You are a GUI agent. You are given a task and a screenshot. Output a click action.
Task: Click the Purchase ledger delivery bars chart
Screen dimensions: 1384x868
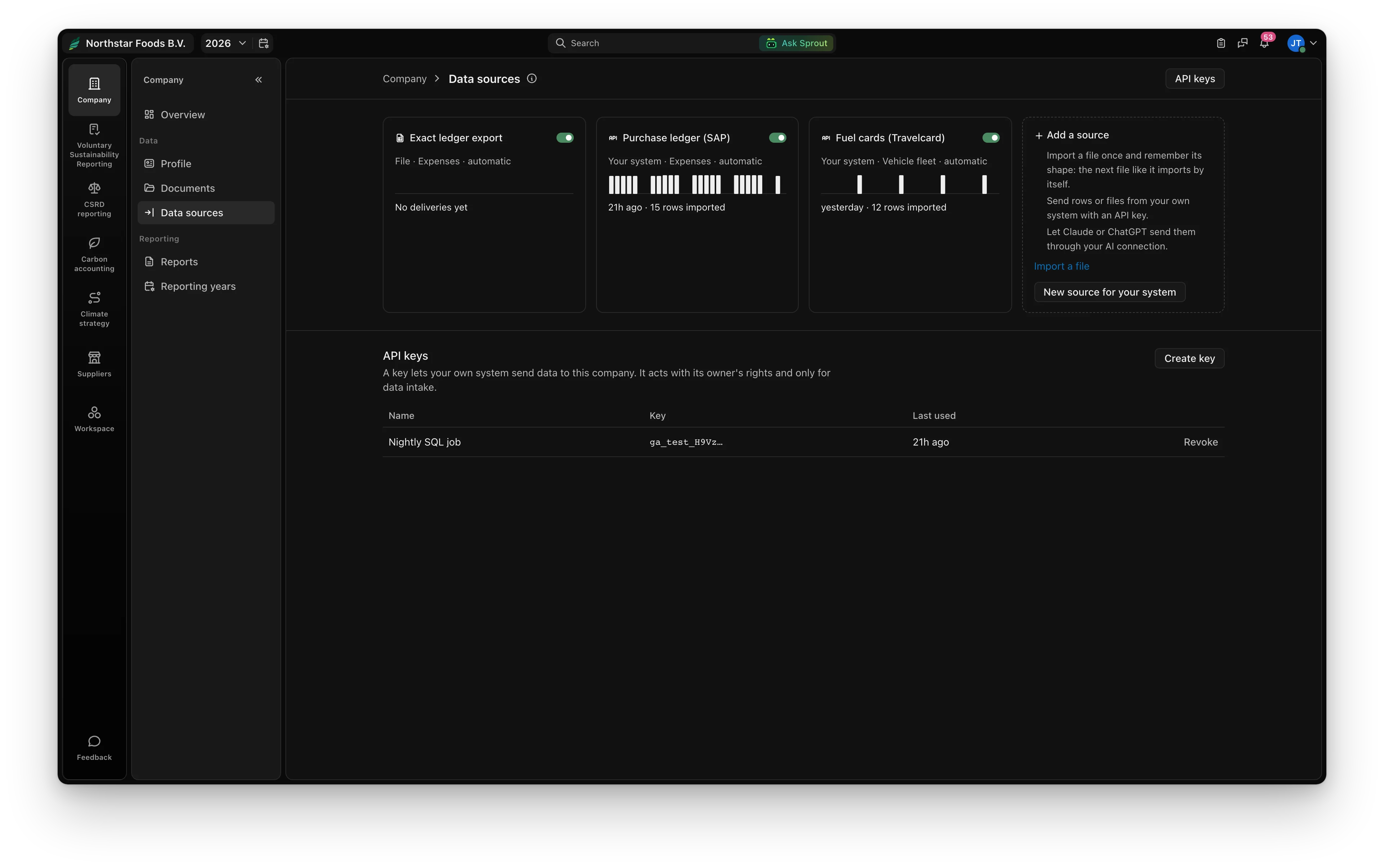[697, 184]
